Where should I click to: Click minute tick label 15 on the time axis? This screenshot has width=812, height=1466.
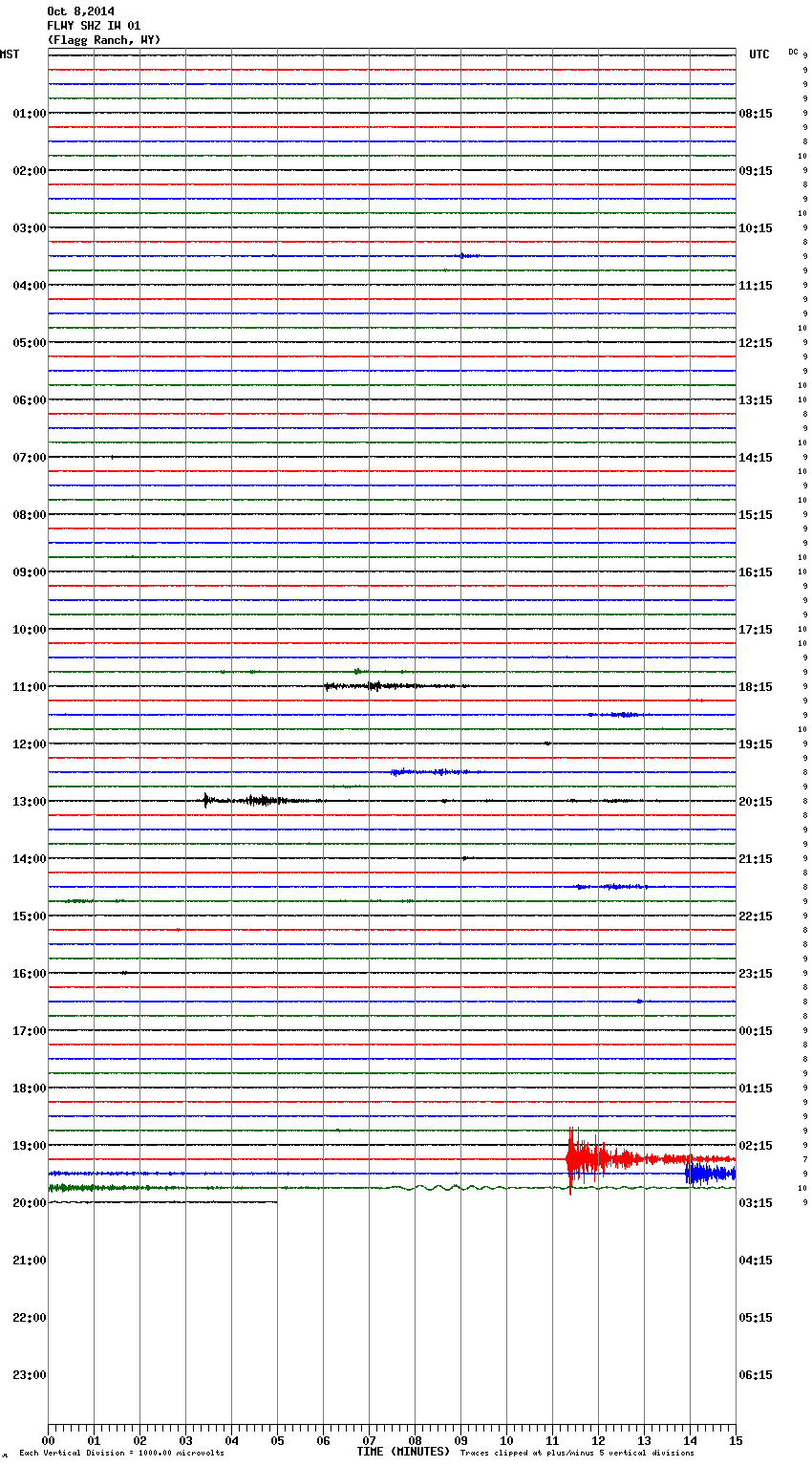[736, 1441]
